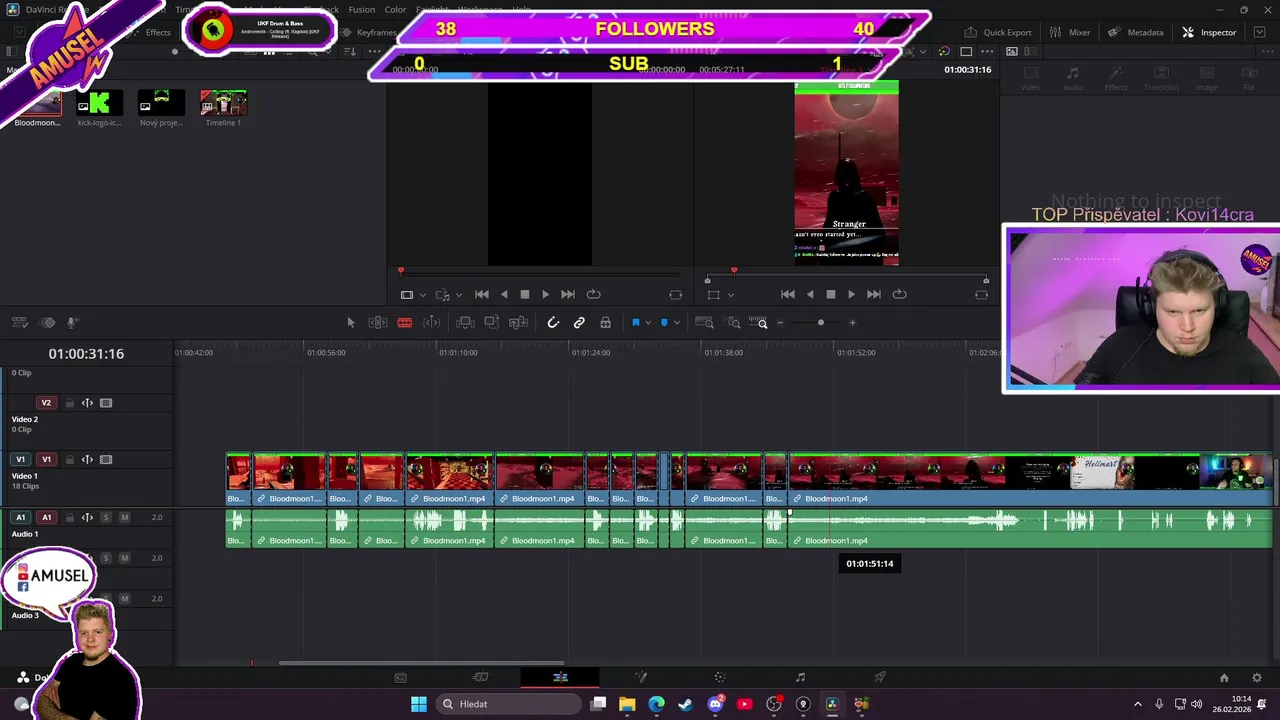This screenshot has width=1280, height=720.
Task: Click the Replace Clip toolbar icon
Action: [518, 322]
